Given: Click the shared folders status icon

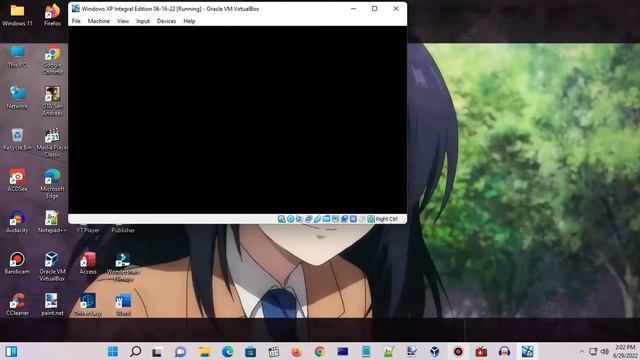Looking at the screenshot, I should (327, 219).
